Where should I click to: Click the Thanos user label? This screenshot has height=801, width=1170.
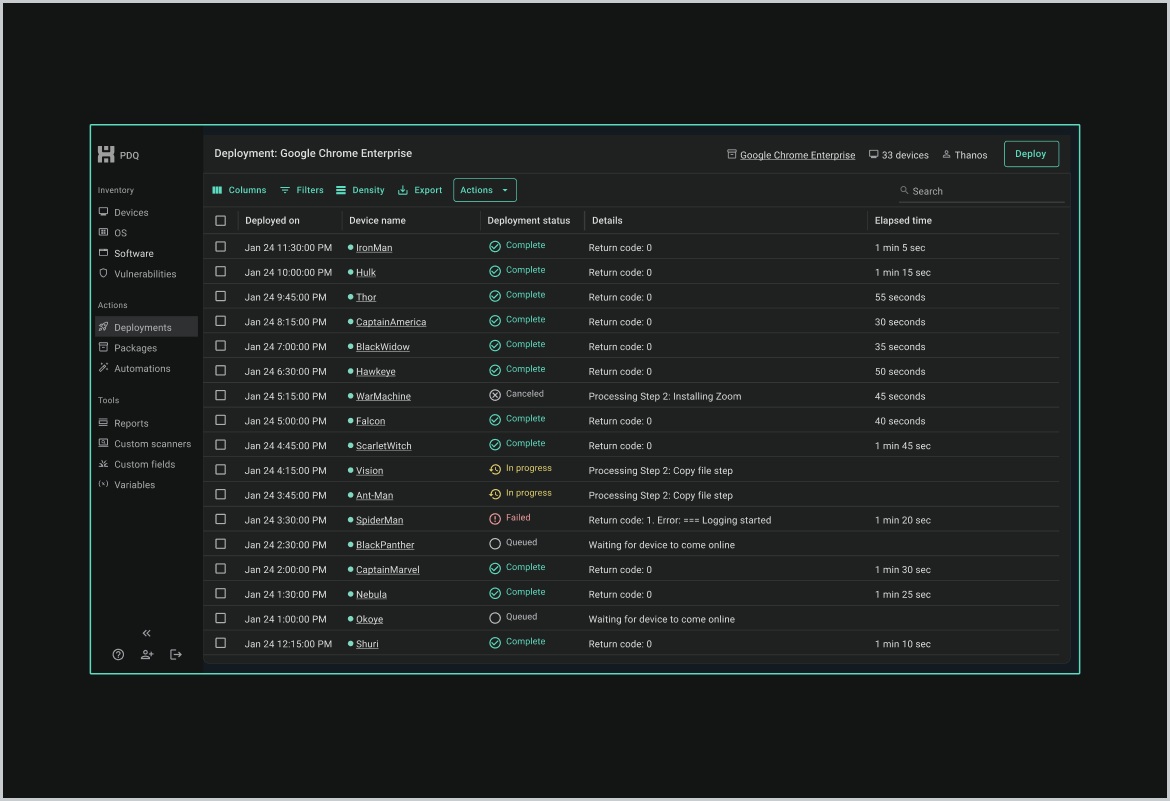[964, 155]
